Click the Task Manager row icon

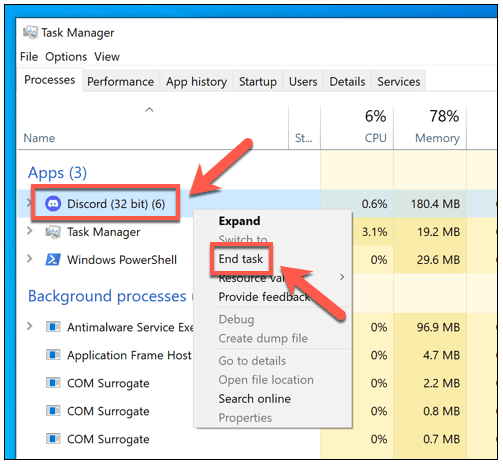coord(53,232)
